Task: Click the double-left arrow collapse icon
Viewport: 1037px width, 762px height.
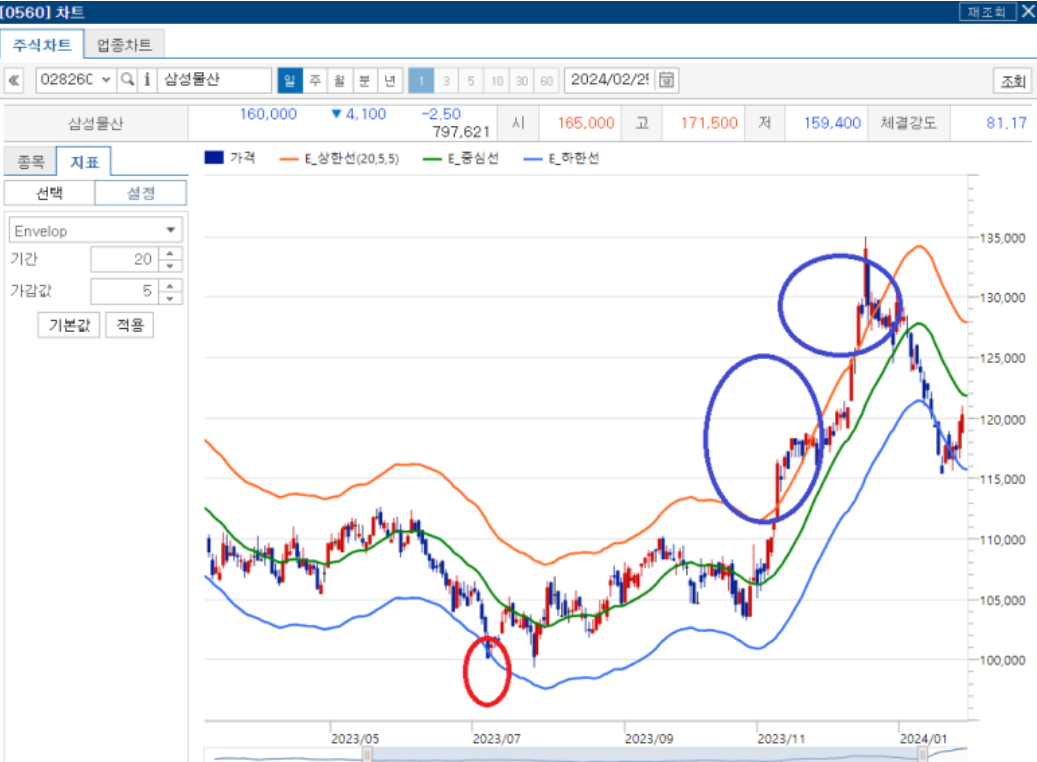Action: tap(14, 81)
